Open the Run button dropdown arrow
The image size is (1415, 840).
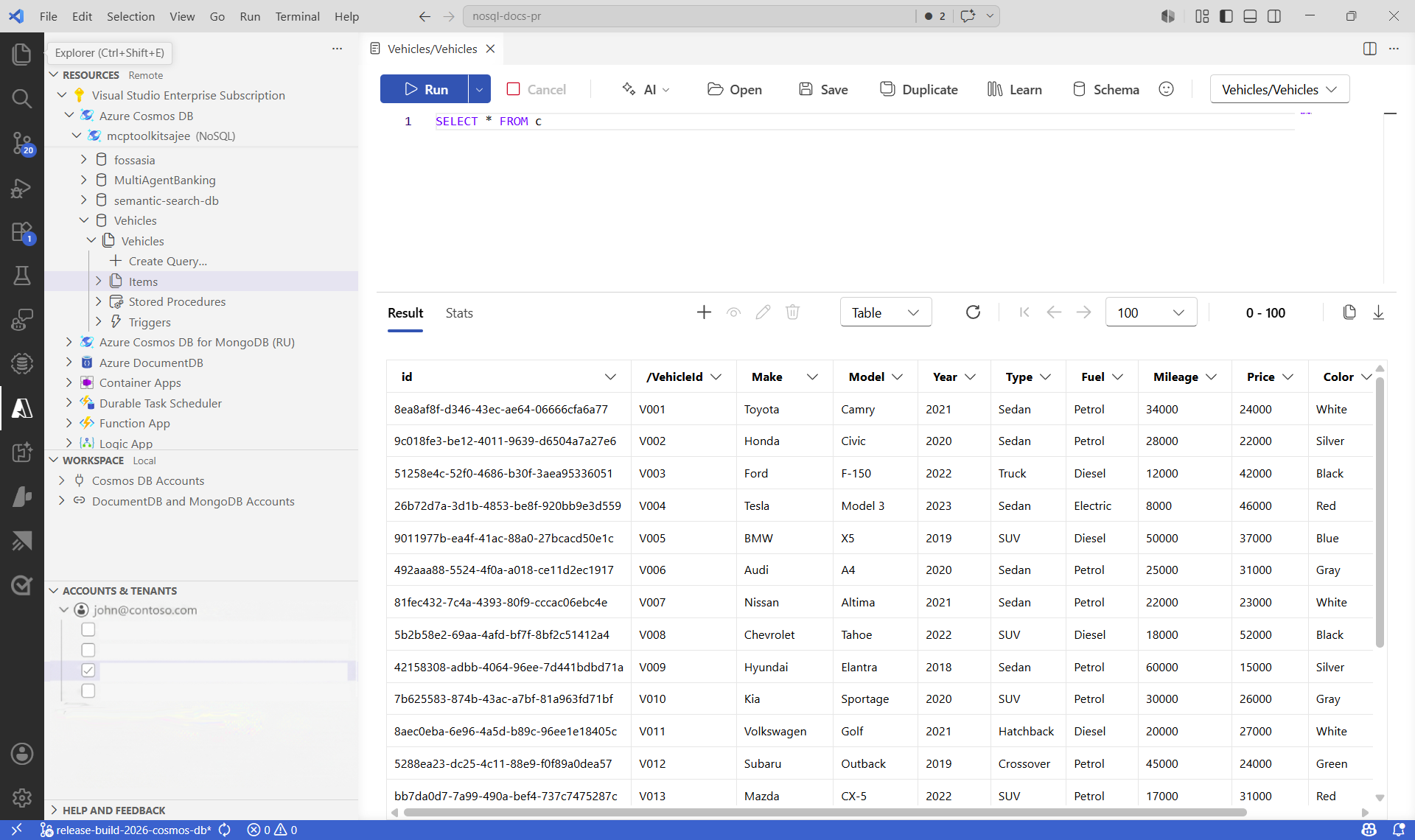click(479, 89)
